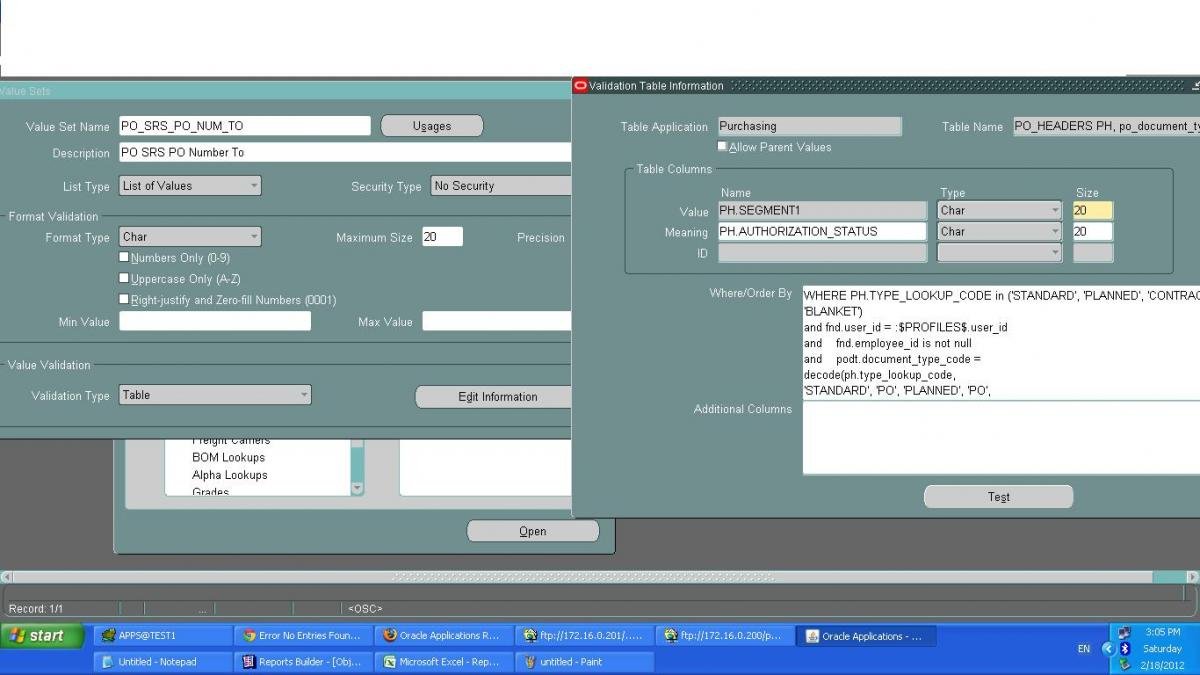Click the list's scroll-down arrow
Screen dimensions: 1200x675
[358, 488]
